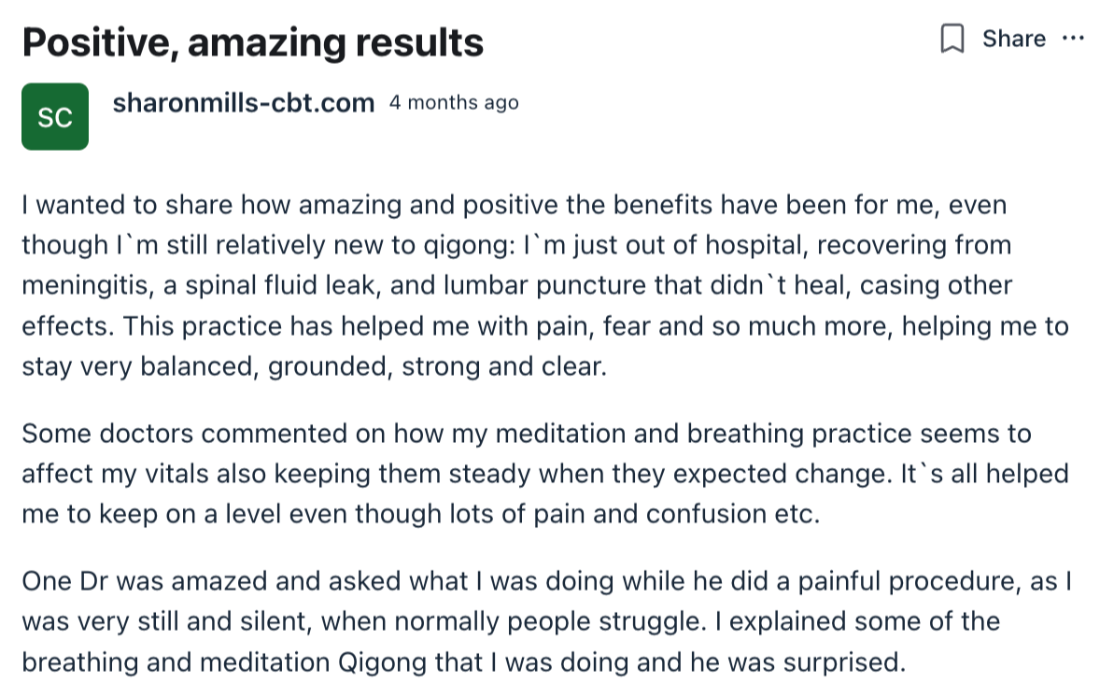Open the "Positive, amazing results" review title

point(253,43)
